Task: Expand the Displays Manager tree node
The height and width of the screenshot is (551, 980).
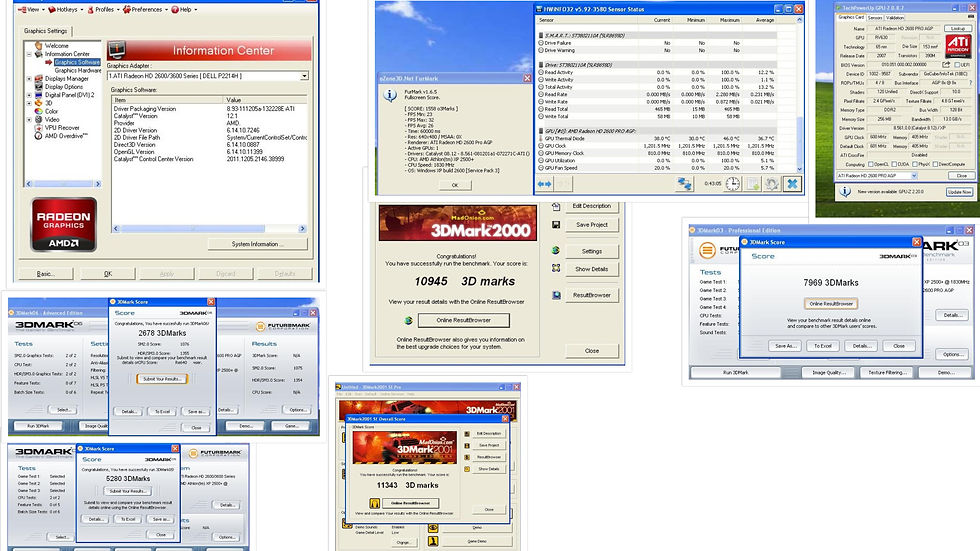Action: pyautogui.click(x=29, y=79)
